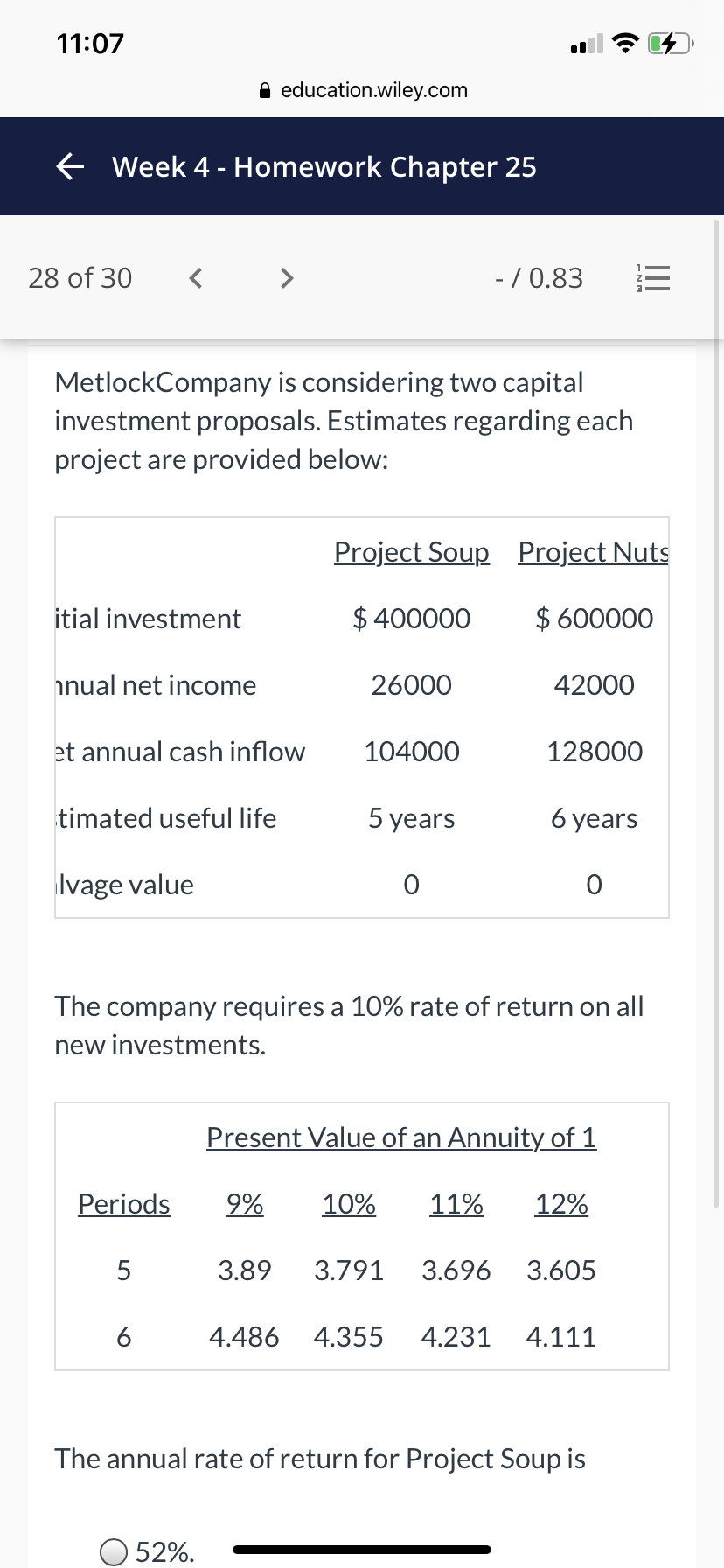Click the page scrollbar on right edge
This screenshot has width=724, height=1568.
point(718,713)
